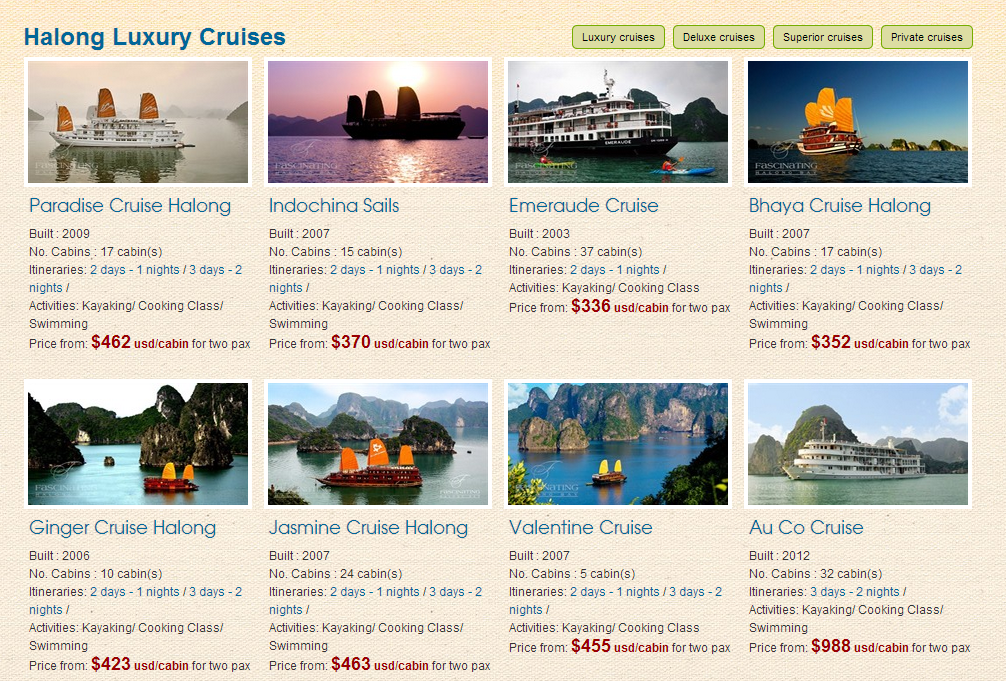The height and width of the screenshot is (681, 1006).
Task: Open the Private cruises tab
Action: point(926,37)
